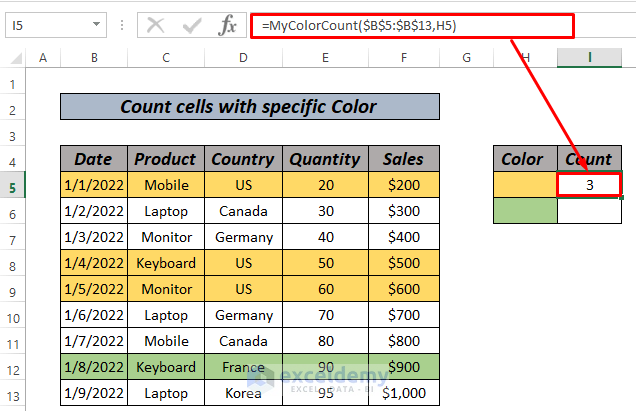This screenshot has height=411, width=636.
Task: Select row 12 header
Action: coord(14,367)
